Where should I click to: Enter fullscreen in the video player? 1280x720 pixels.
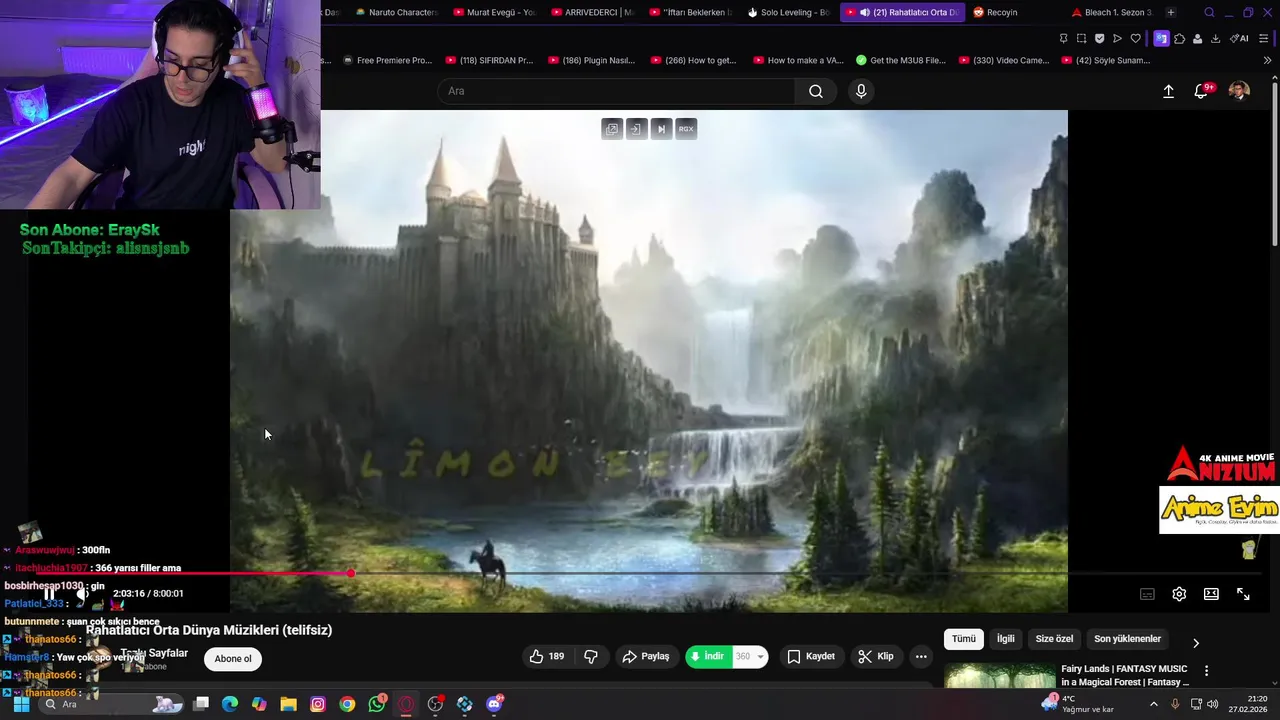[x=1243, y=594]
